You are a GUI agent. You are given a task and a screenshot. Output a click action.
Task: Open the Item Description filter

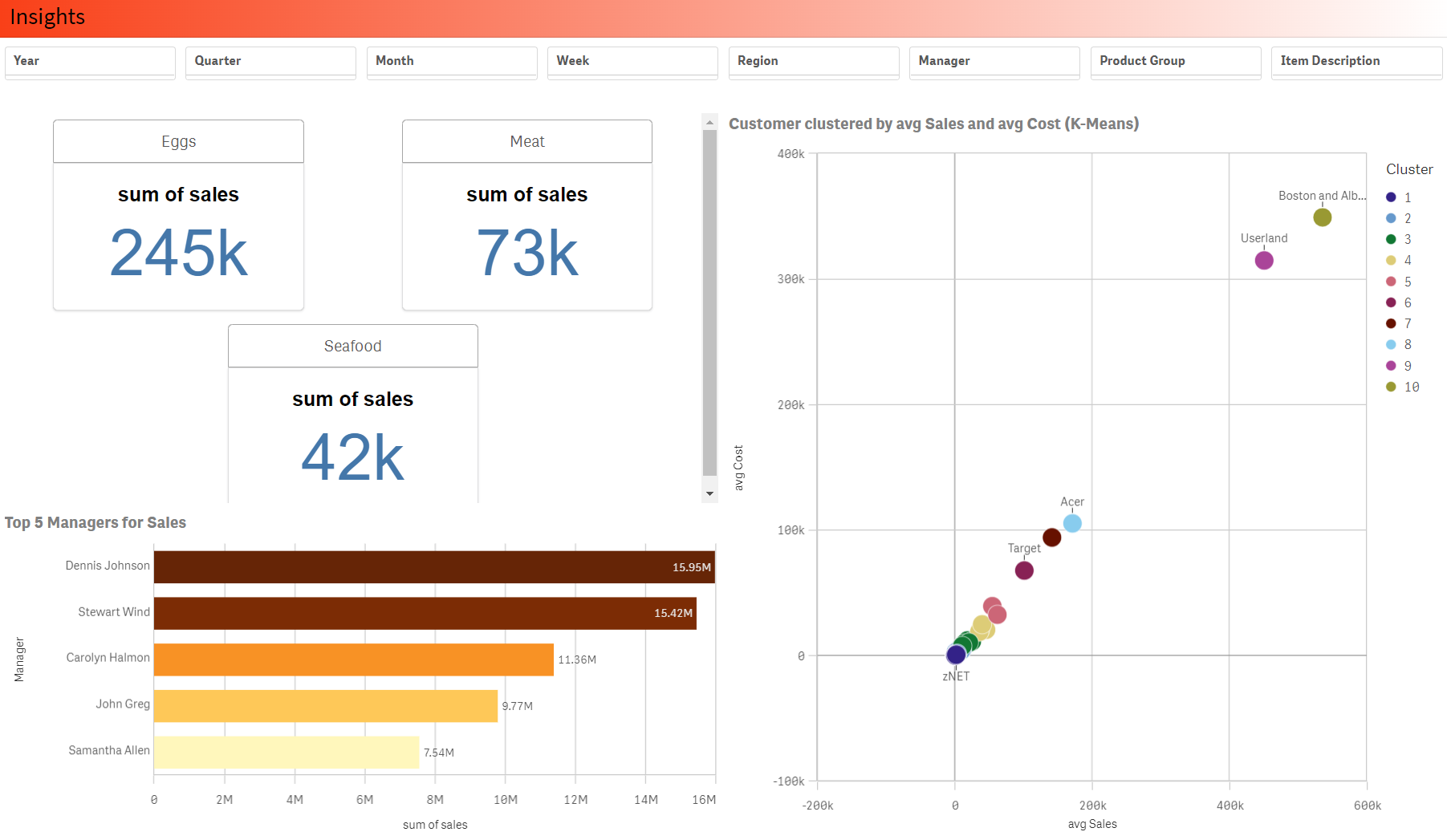1356,61
